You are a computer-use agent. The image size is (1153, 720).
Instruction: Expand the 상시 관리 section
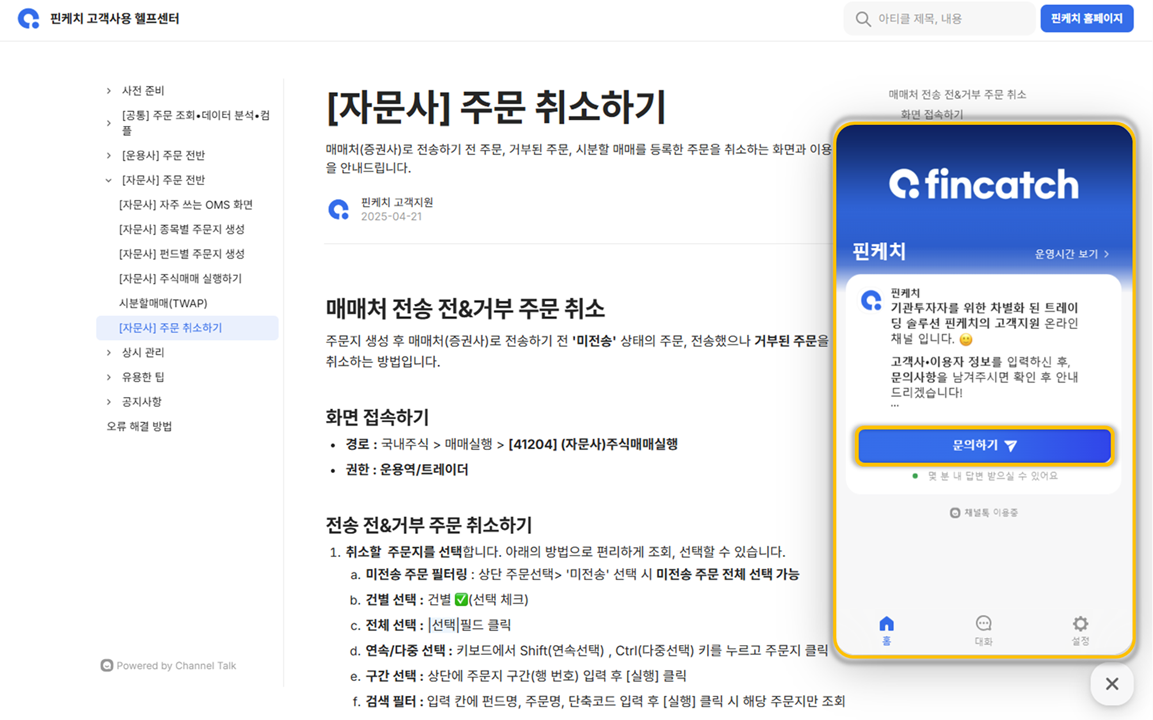pos(109,352)
